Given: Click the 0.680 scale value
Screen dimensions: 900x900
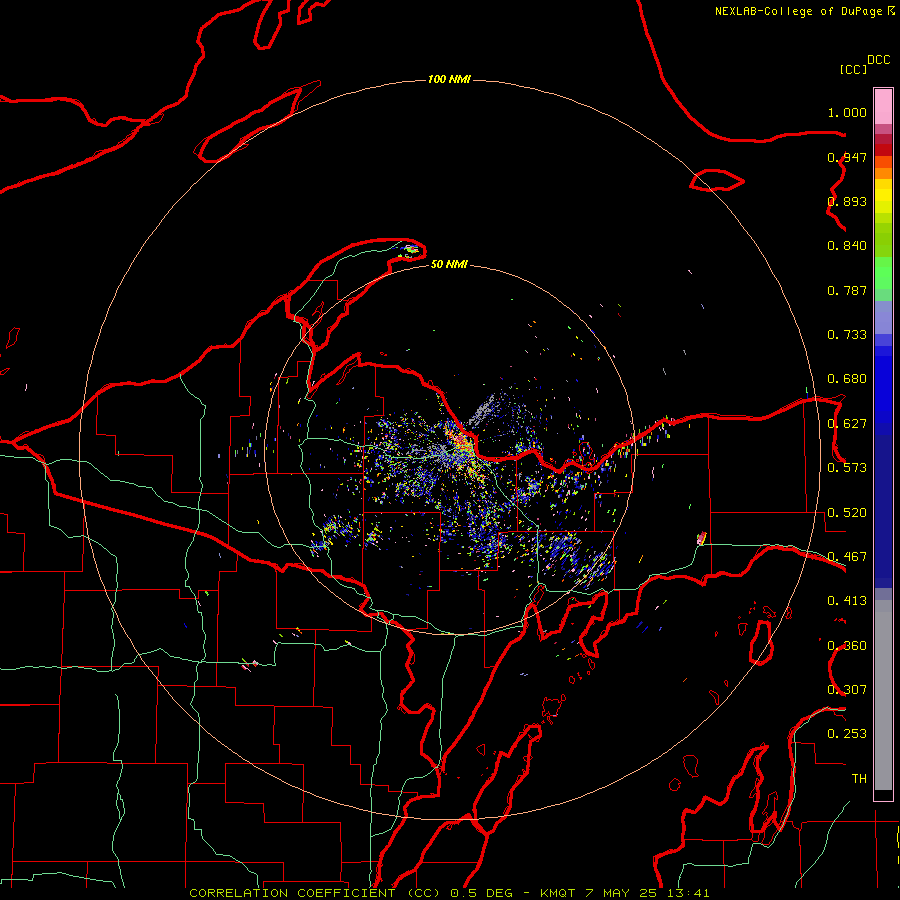Looking at the screenshot, I should (847, 379).
